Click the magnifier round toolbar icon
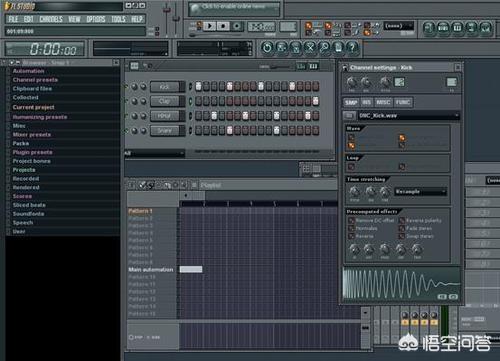500x361 pixels. coord(324,48)
